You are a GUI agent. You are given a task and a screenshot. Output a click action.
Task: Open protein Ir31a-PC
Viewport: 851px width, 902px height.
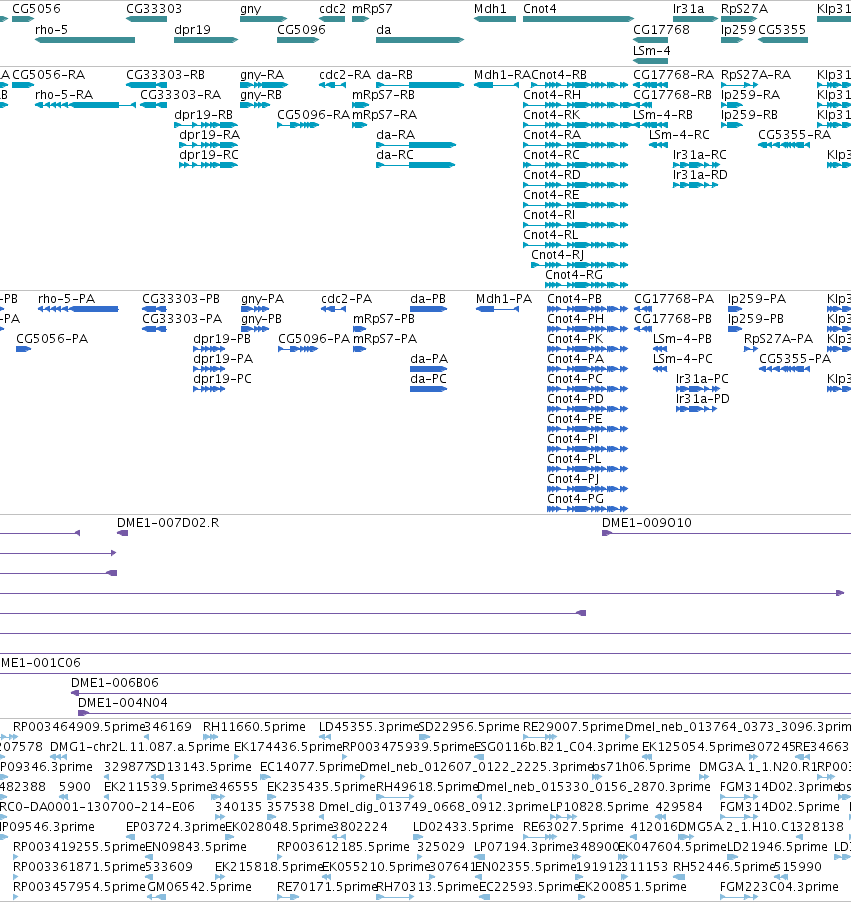tap(702, 379)
